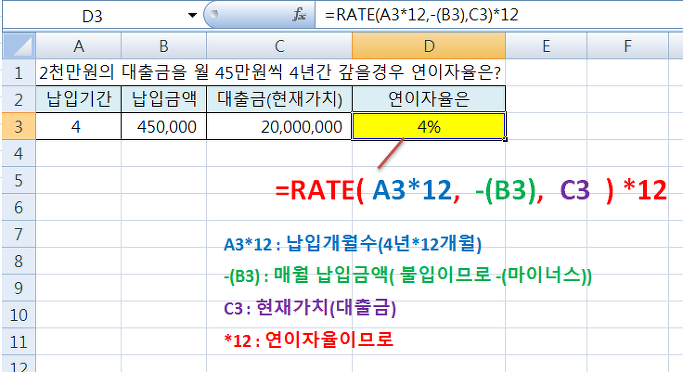Select row 4 header

[x=18, y=153]
